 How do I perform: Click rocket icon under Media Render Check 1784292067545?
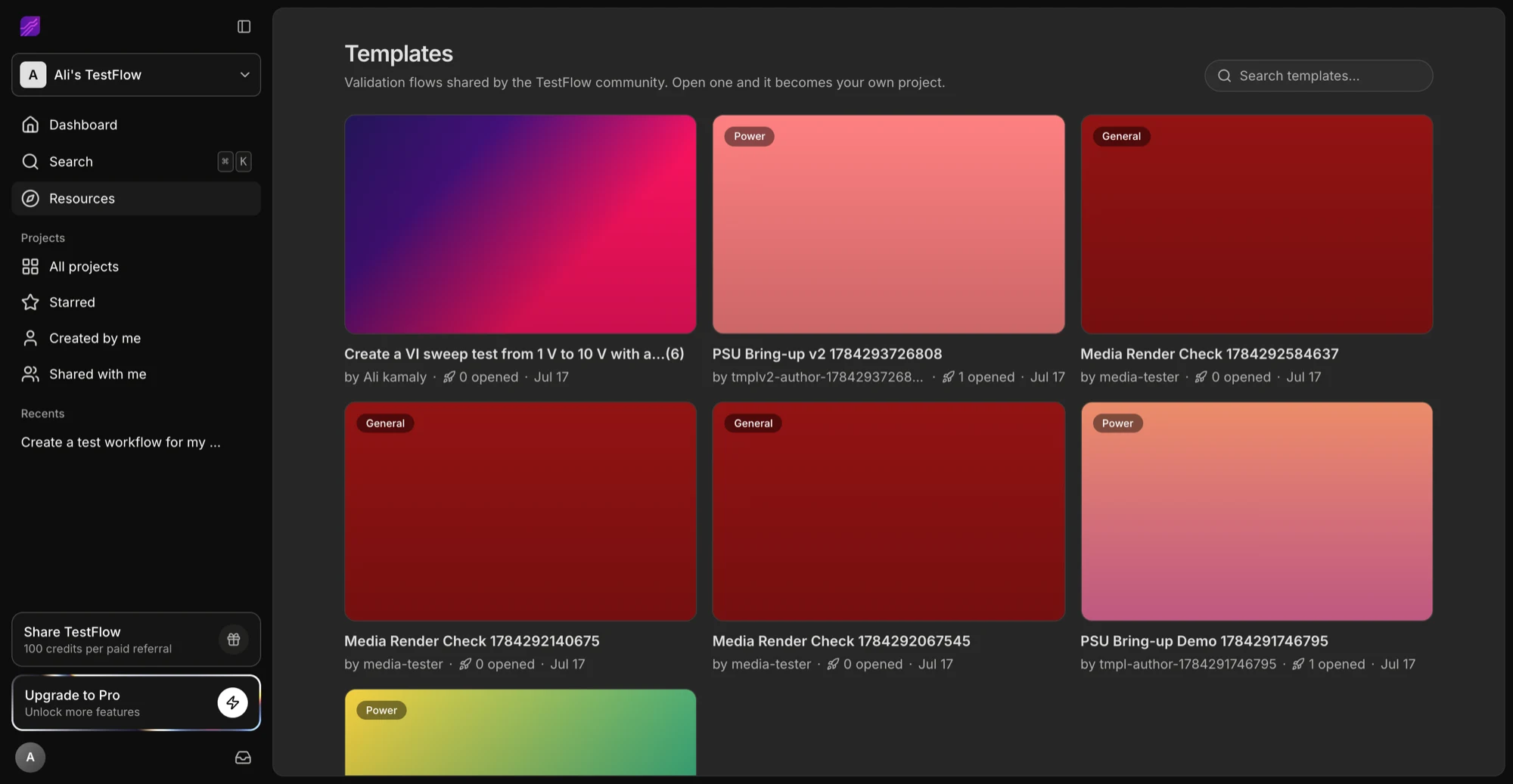tap(833, 665)
